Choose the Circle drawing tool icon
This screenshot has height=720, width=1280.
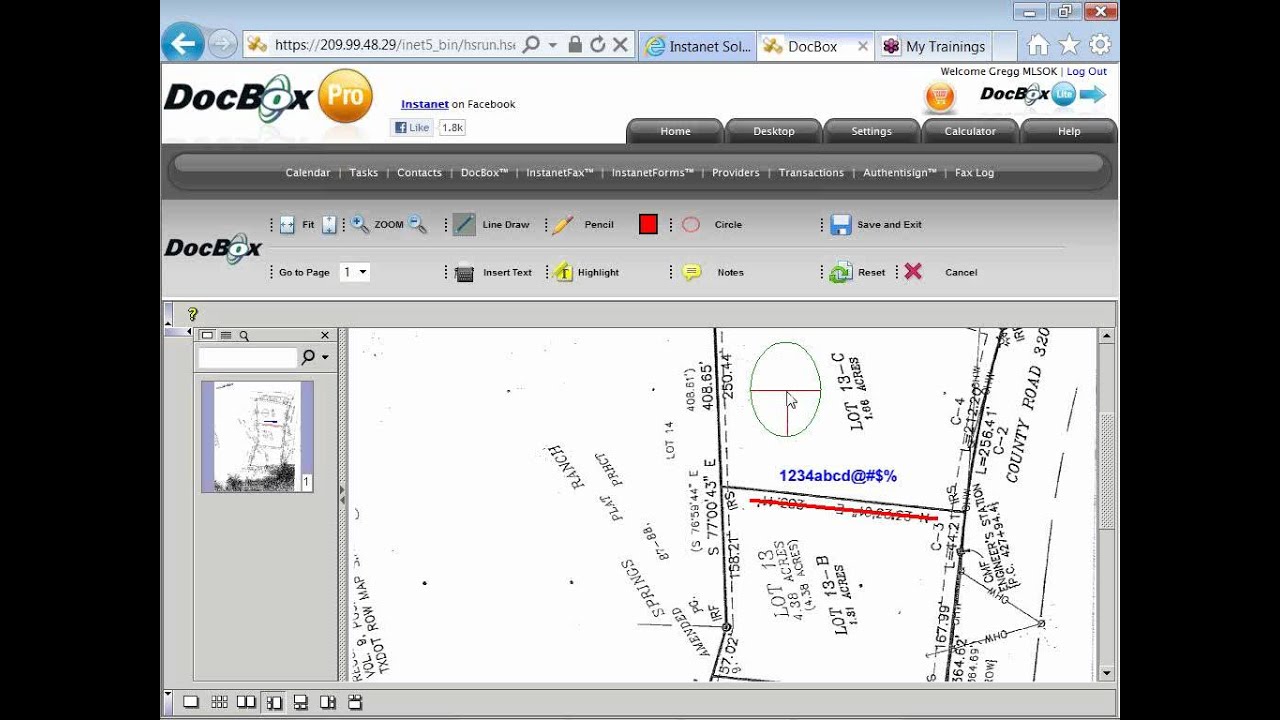coord(691,225)
